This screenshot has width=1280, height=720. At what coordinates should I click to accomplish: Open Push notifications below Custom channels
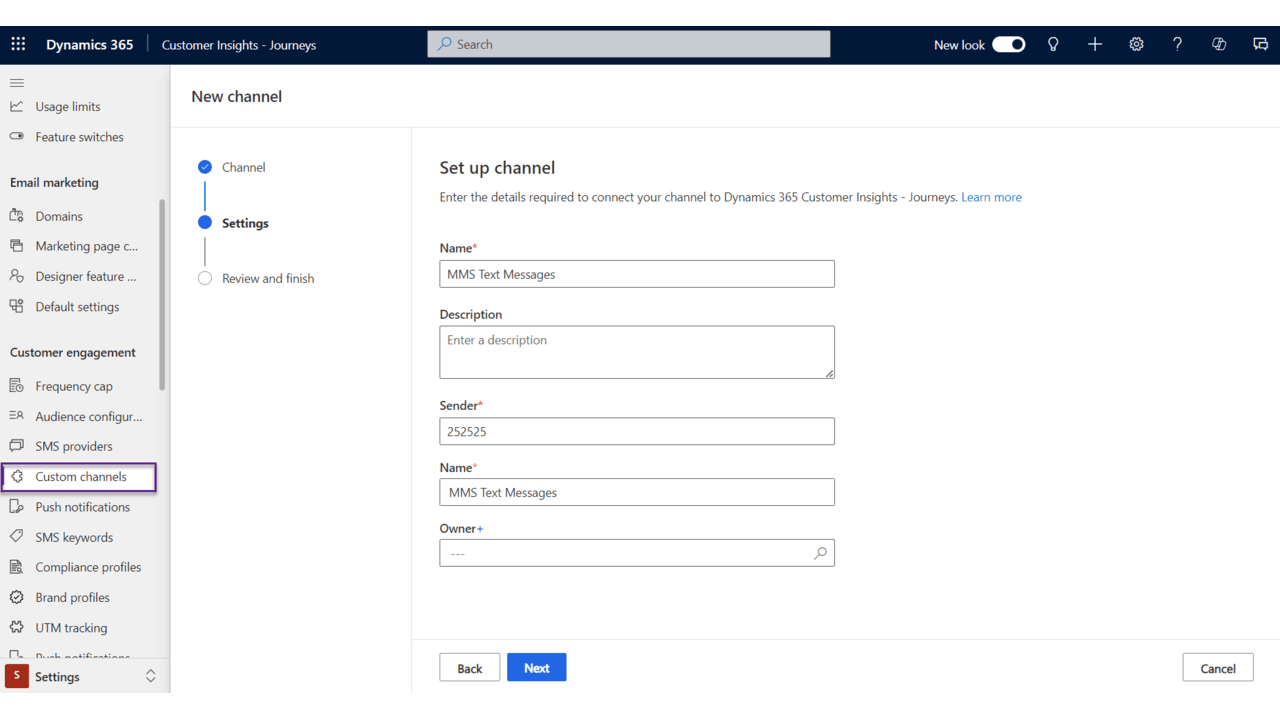(x=81, y=507)
